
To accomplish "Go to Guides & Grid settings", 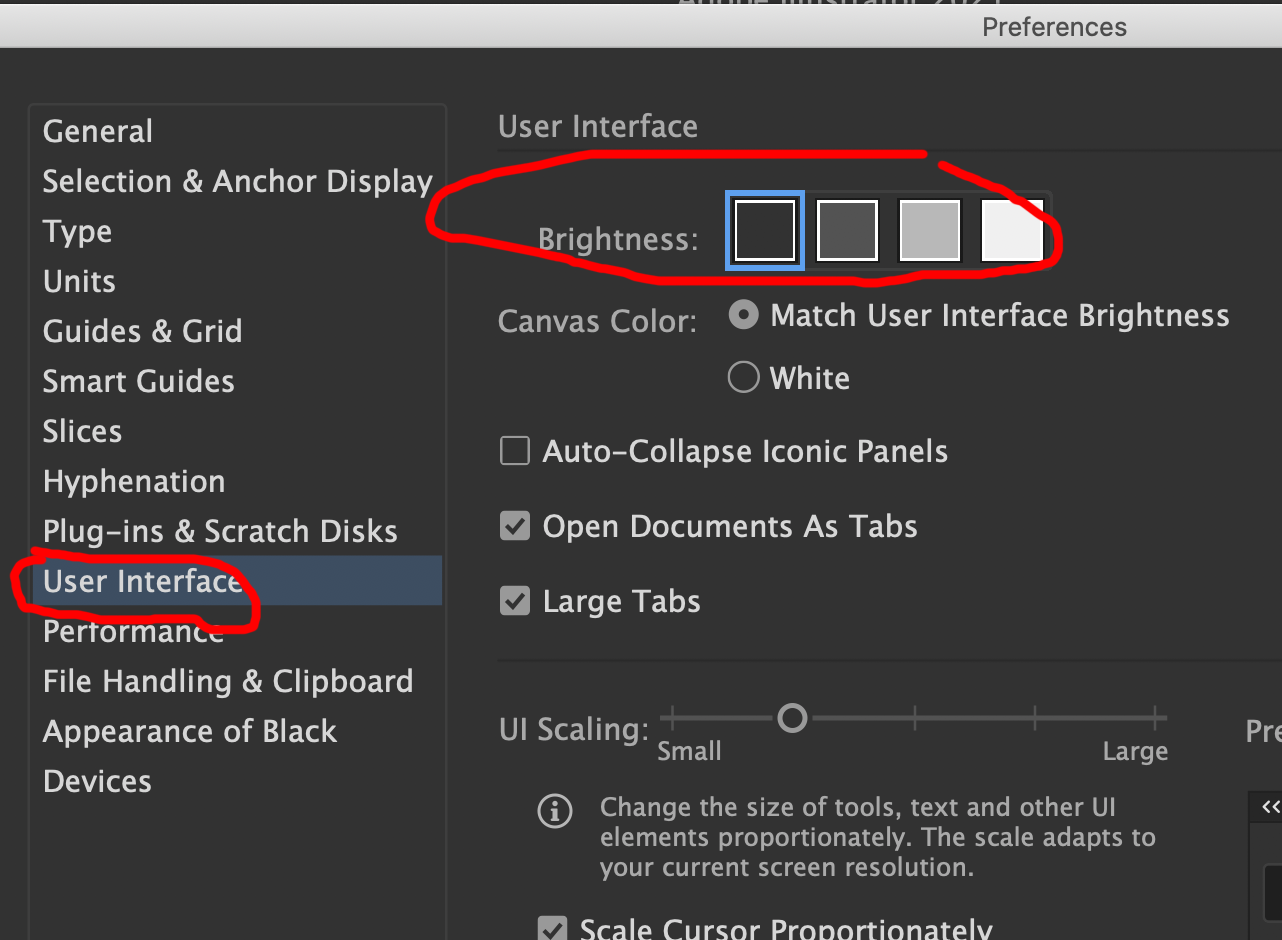I will click(142, 331).
